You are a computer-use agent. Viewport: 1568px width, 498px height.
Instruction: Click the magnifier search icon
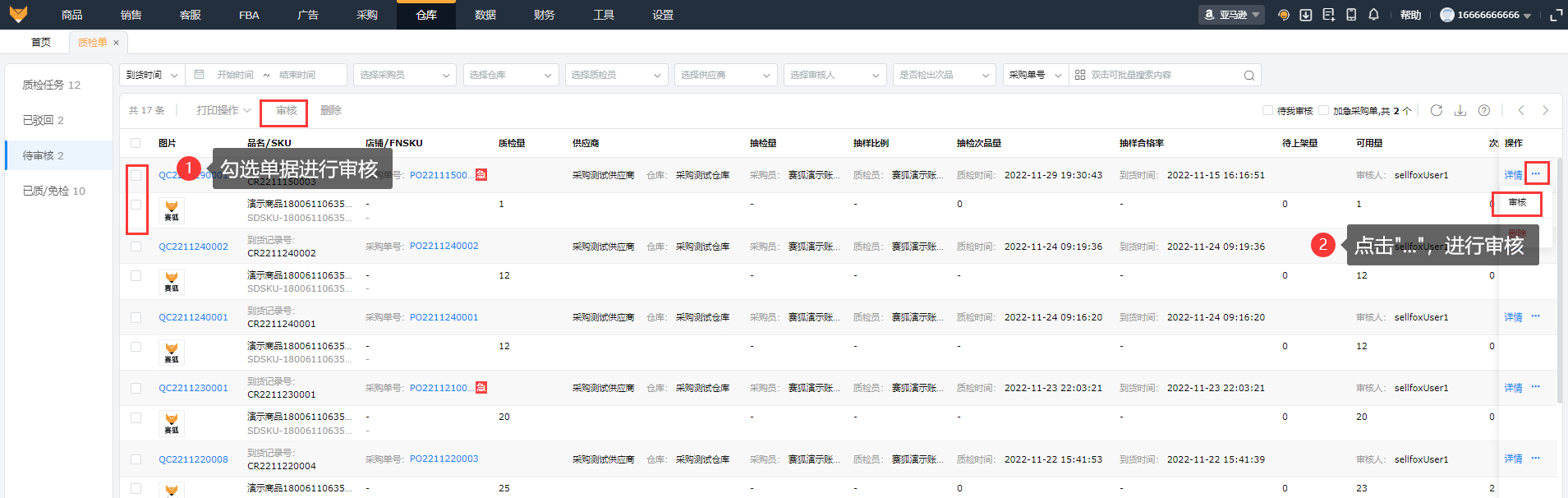[1249, 76]
